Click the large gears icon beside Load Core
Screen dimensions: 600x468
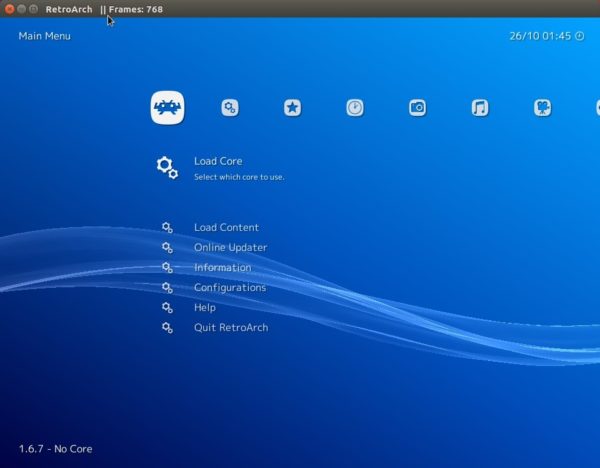[x=167, y=168]
